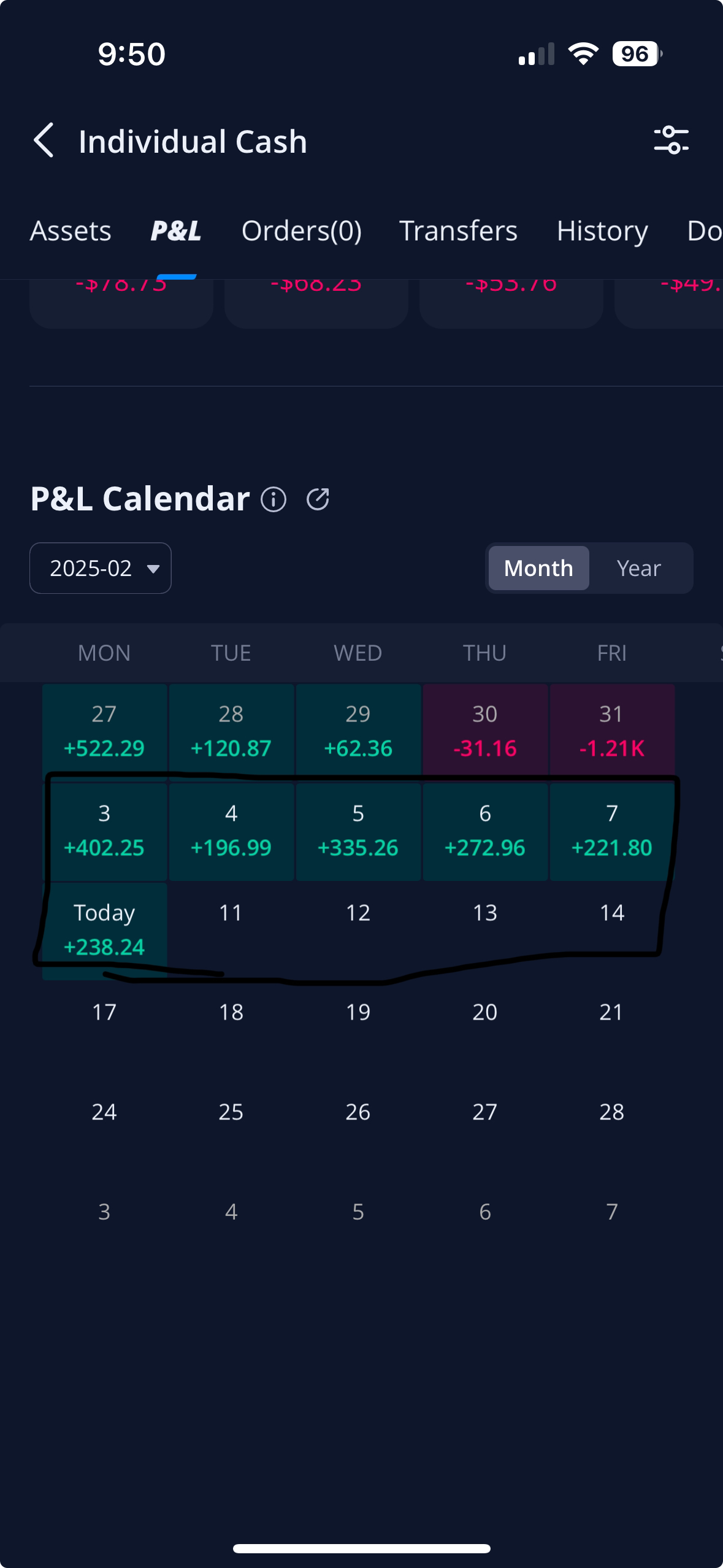The height and width of the screenshot is (1568, 723).
Task: Switch calendar to Year view
Action: click(638, 568)
